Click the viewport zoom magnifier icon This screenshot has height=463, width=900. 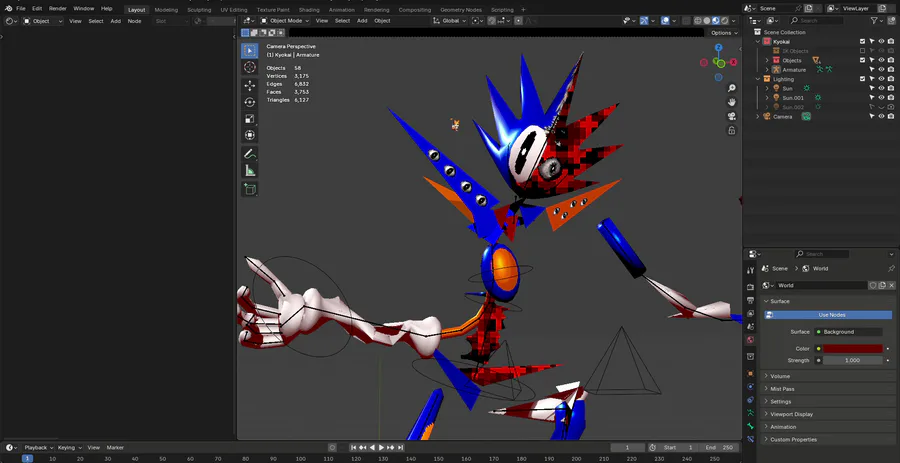pos(732,88)
